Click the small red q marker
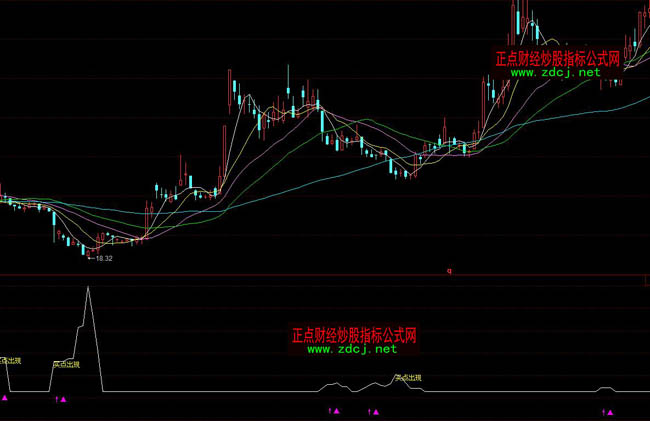The height and width of the screenshot is (421, 650). click(449, 270)
